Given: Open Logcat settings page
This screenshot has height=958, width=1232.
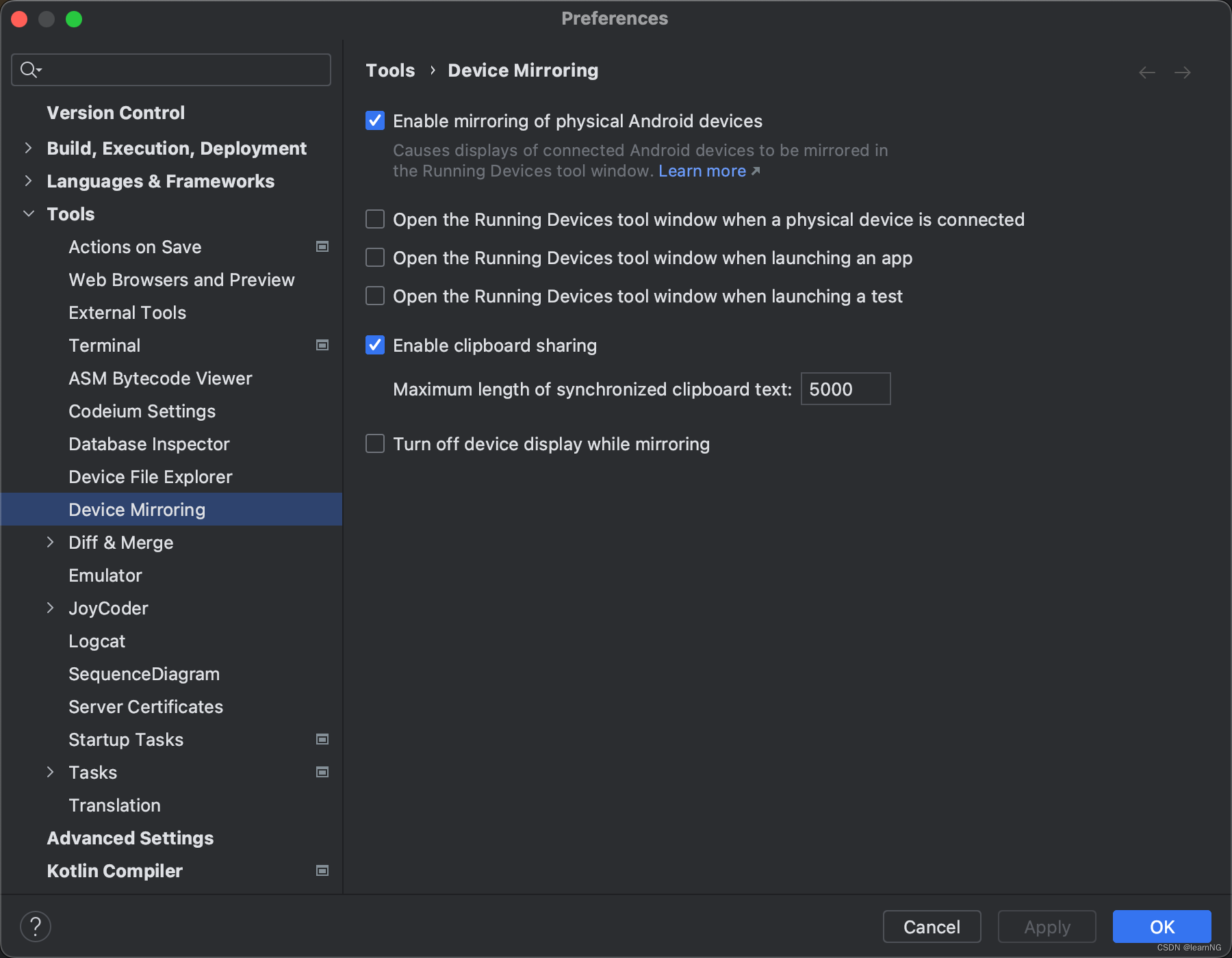Looking at the screenshot, I should [x=97, y=641].
